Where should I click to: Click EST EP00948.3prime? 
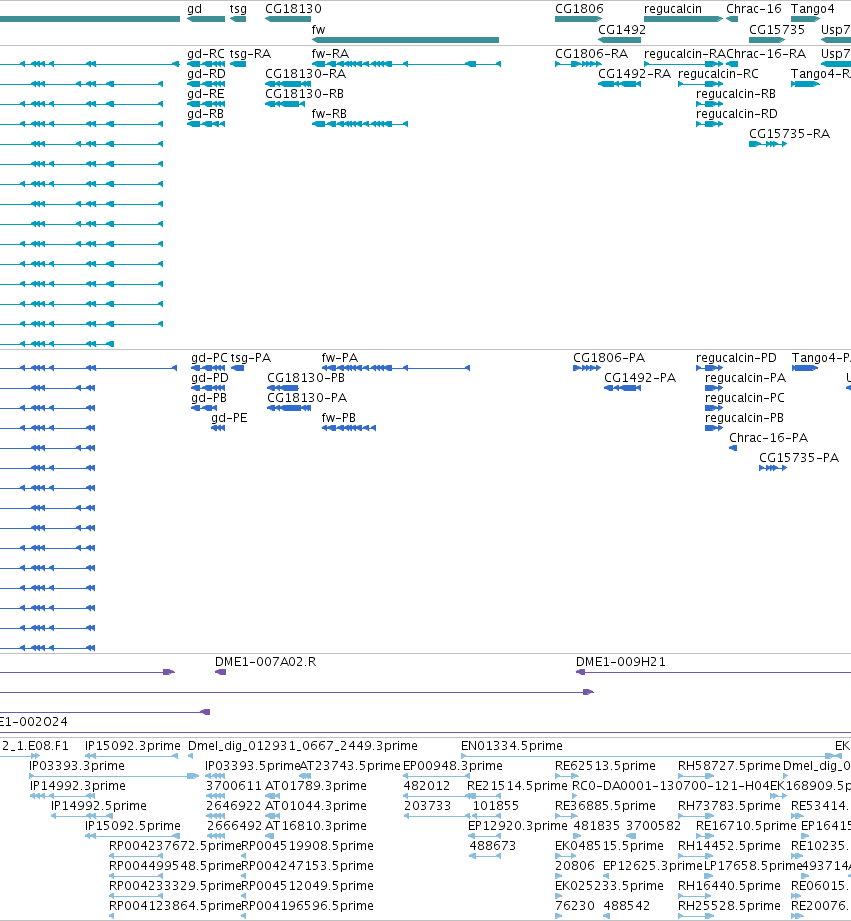click(437, 776)
